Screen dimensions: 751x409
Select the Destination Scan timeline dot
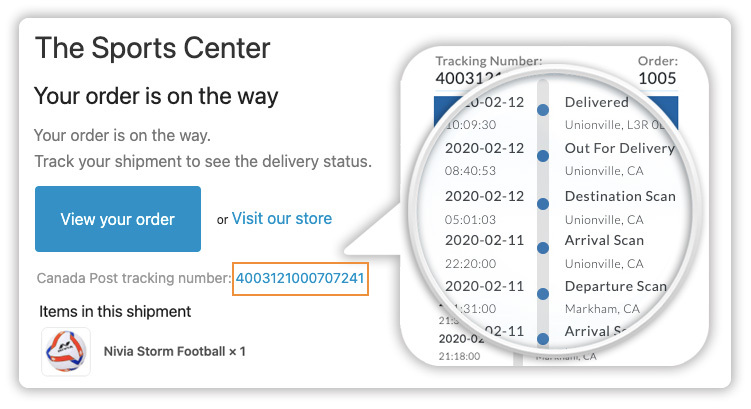coord(543,204)
